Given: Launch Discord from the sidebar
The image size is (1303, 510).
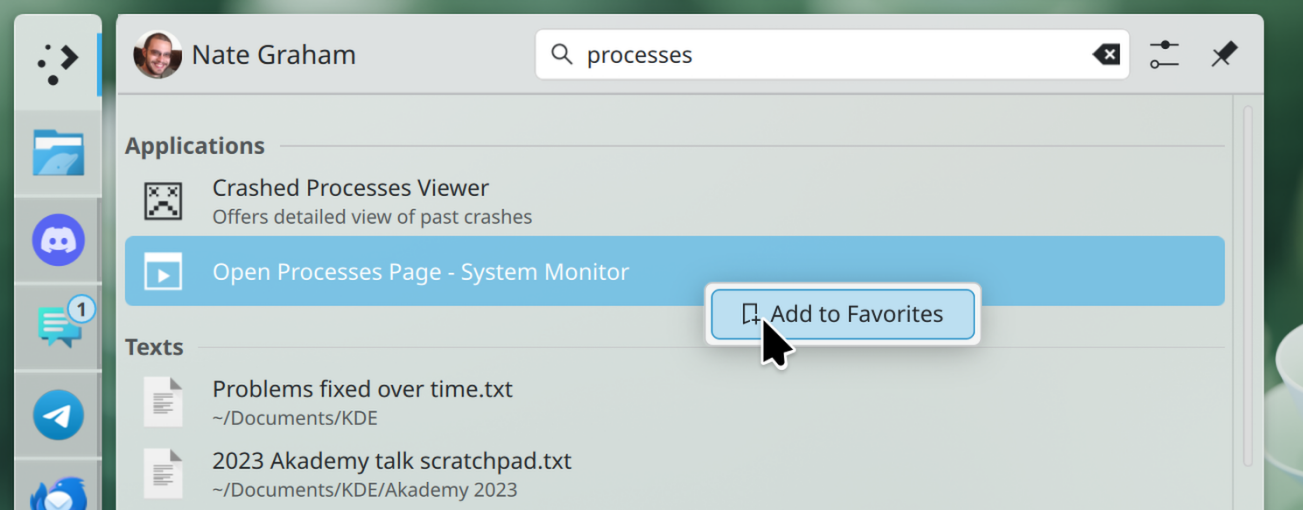Looking at the screenshot, I should pos(58,240).
